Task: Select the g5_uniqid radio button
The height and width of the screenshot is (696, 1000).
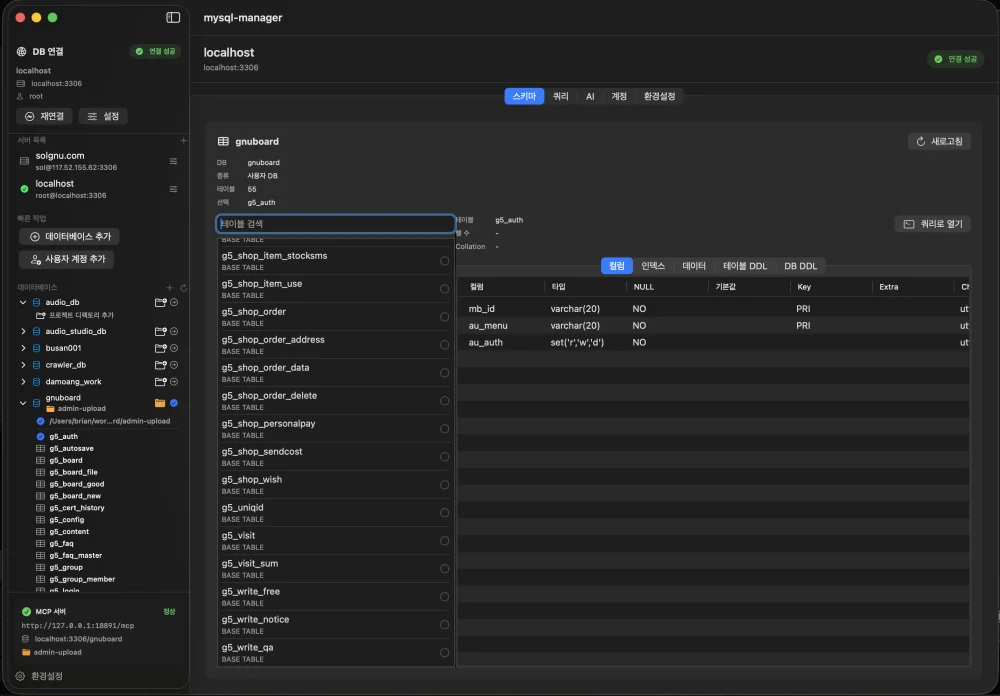Action: (x=445, y=513)
